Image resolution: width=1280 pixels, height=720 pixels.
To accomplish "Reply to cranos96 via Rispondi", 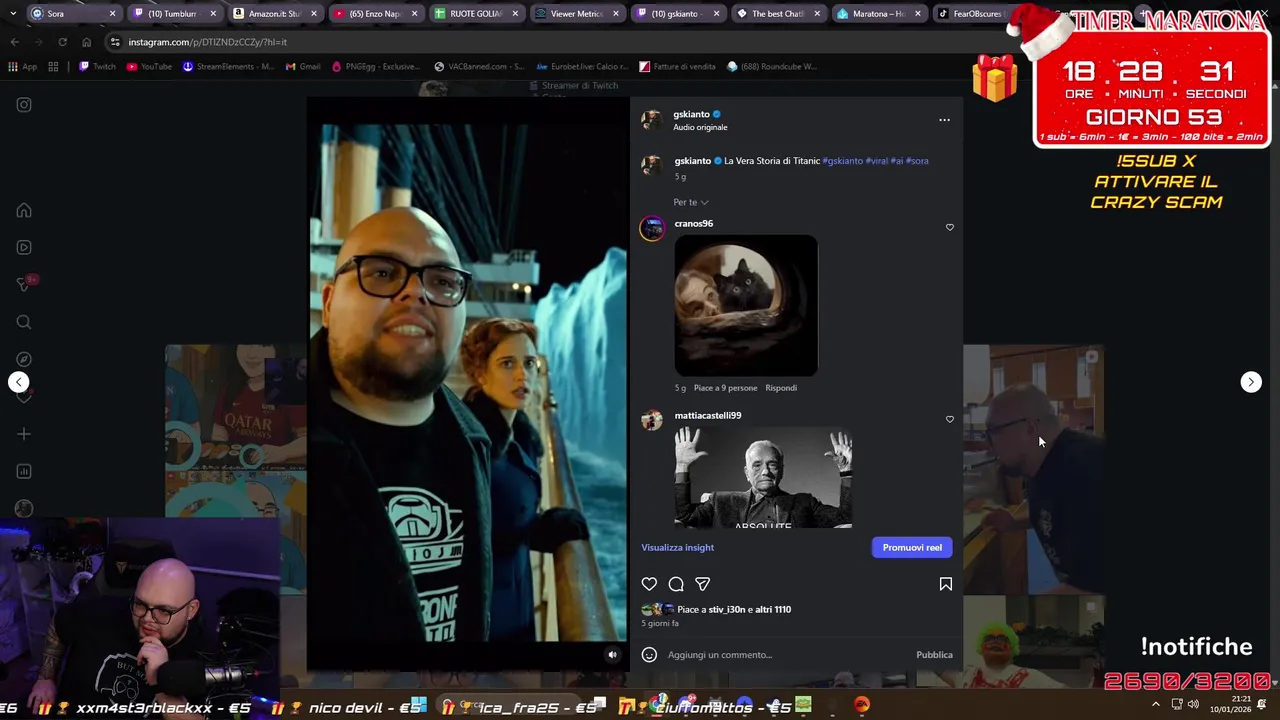I will pyautogui.click(x=781, y=388).
